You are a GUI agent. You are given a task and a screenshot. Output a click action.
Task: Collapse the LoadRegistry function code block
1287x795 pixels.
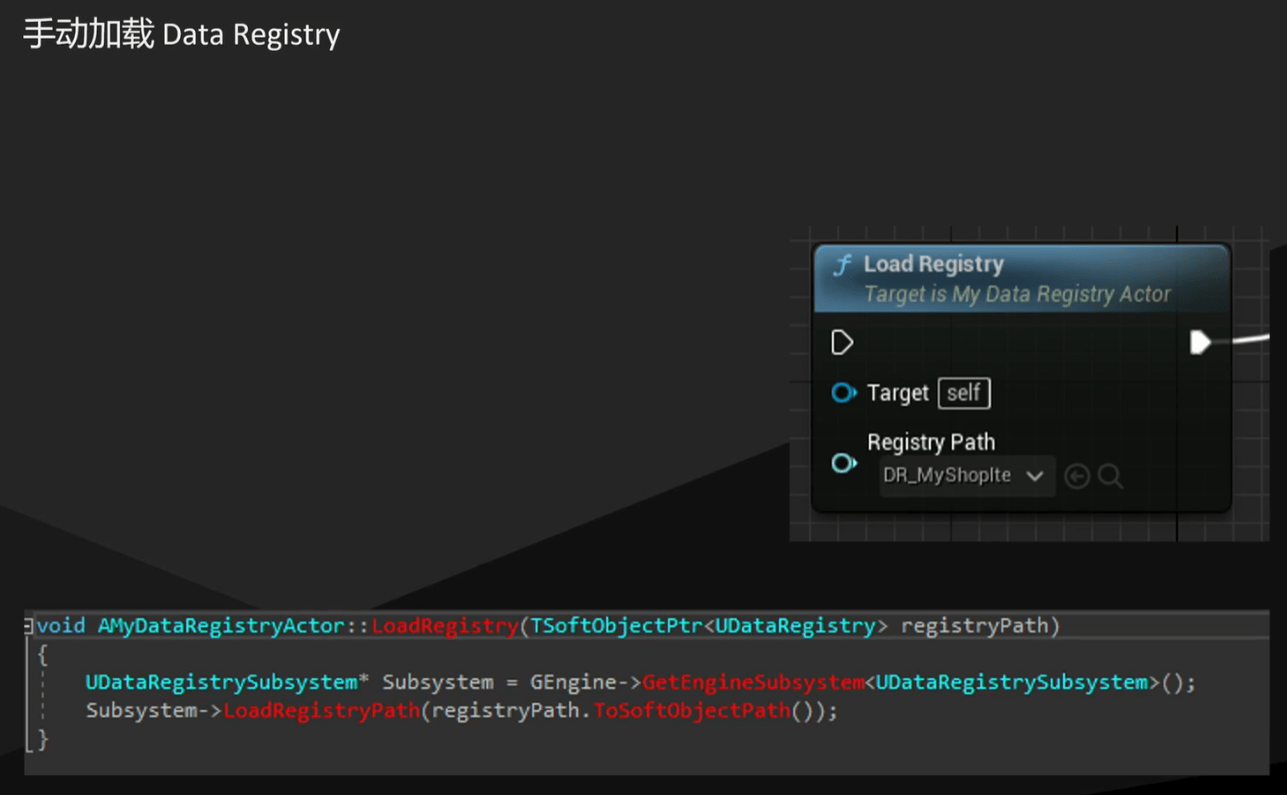29,626
